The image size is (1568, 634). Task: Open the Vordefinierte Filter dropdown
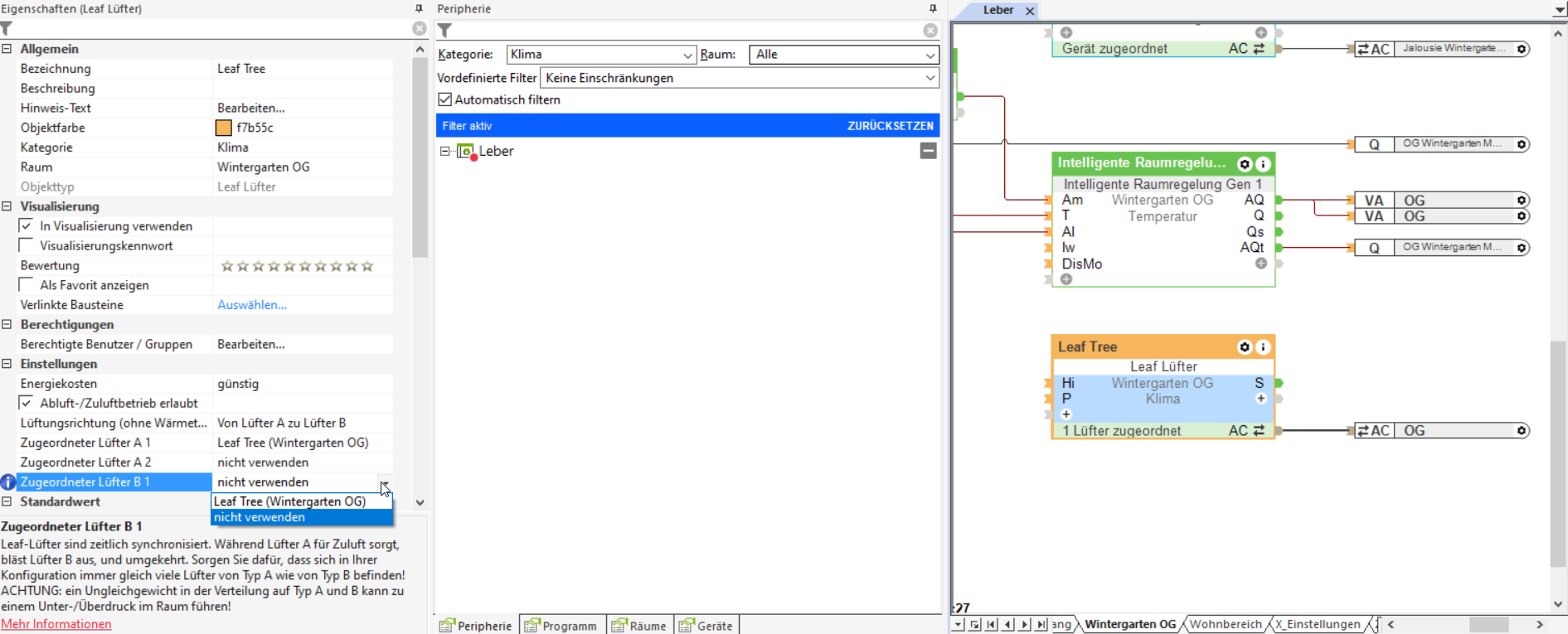pyautogui.click(x=930, y=78)
